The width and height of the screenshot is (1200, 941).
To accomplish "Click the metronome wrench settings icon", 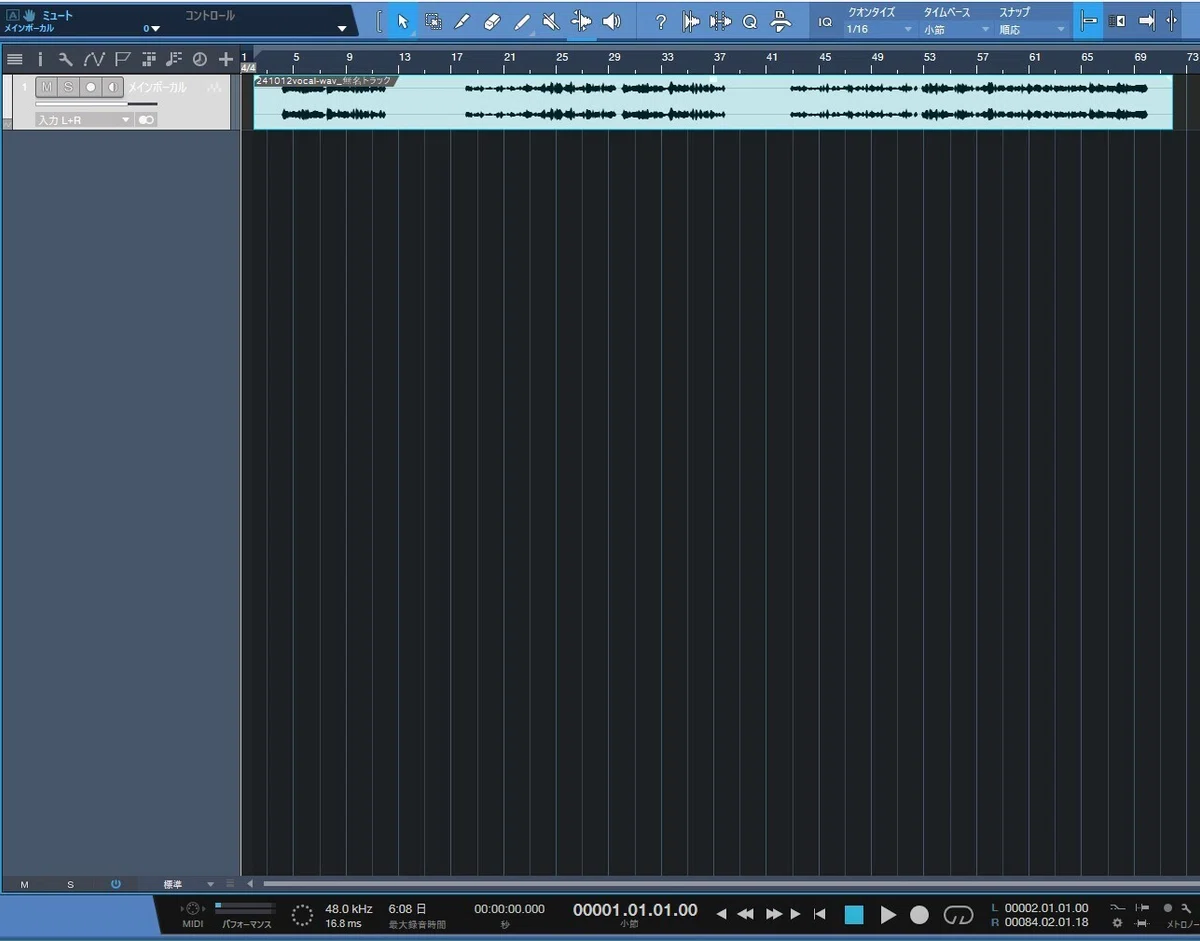I will point(1185,908).
